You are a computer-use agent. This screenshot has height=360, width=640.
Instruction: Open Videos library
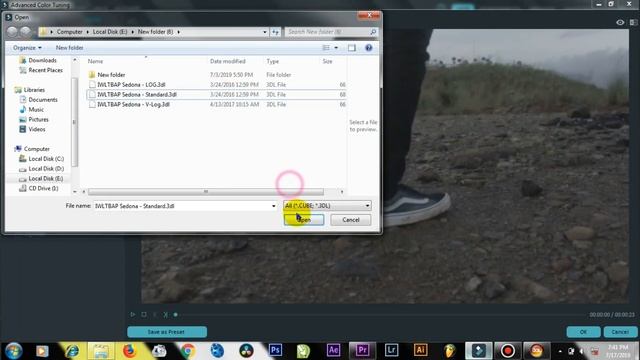pyautogui.click(x=37, y=129)
